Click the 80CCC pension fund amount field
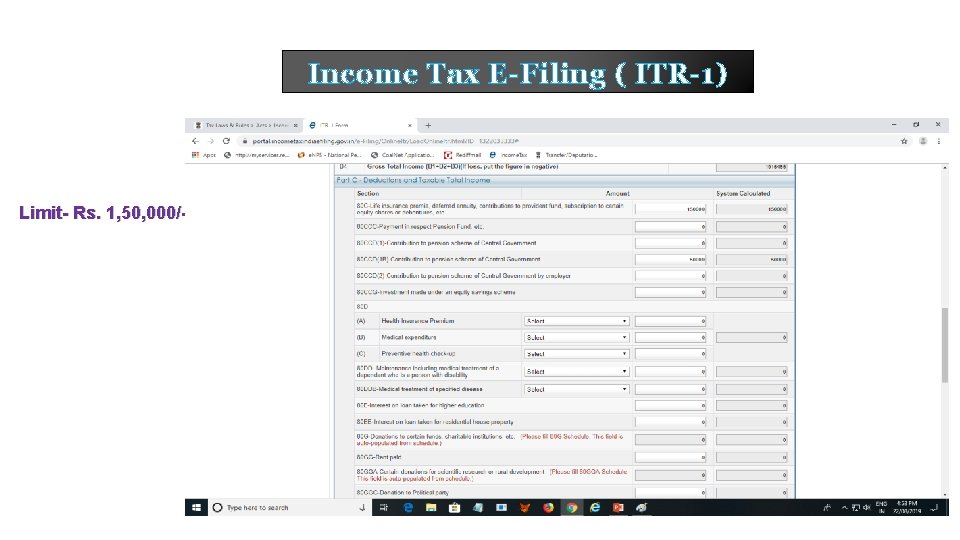The width and height of the screenshot is (960, 540). pos(670,227)
